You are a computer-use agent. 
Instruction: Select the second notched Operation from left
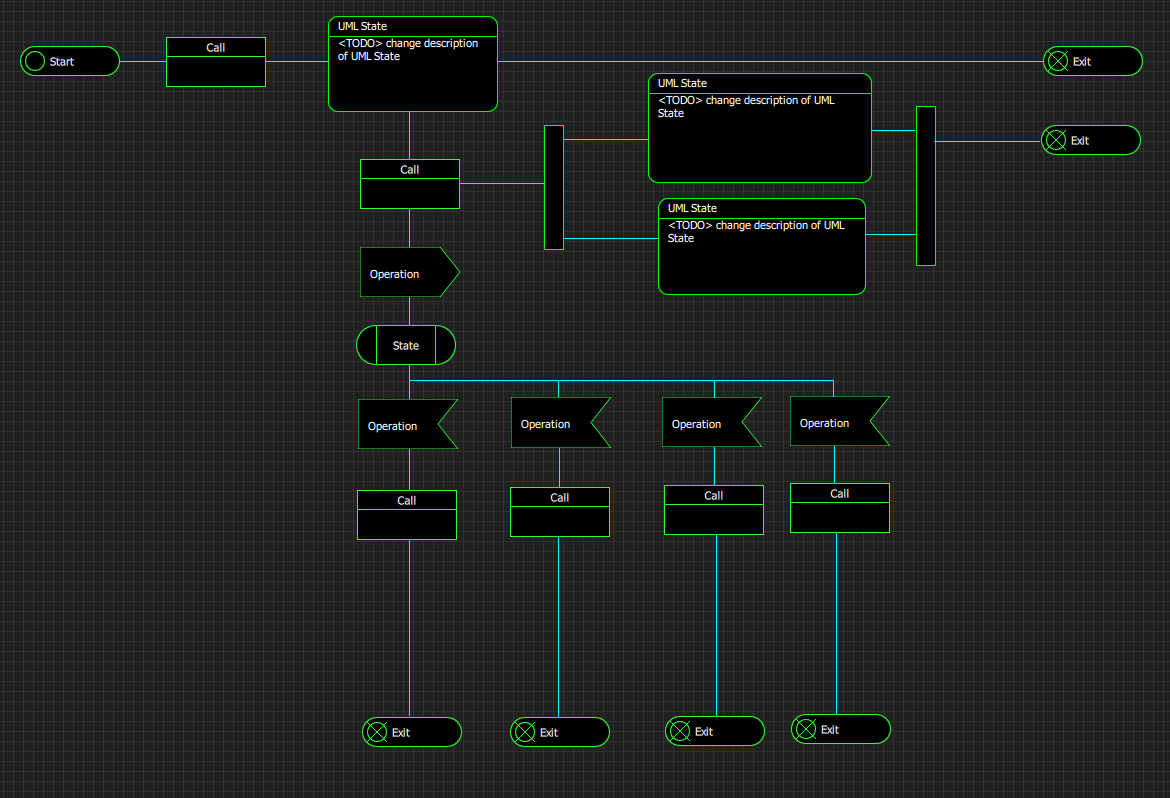click(561, 423)
